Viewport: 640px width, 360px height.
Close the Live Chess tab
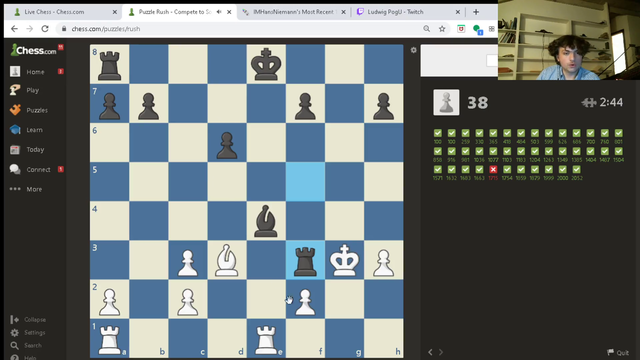pyautogui.click(x=115, y=12)
